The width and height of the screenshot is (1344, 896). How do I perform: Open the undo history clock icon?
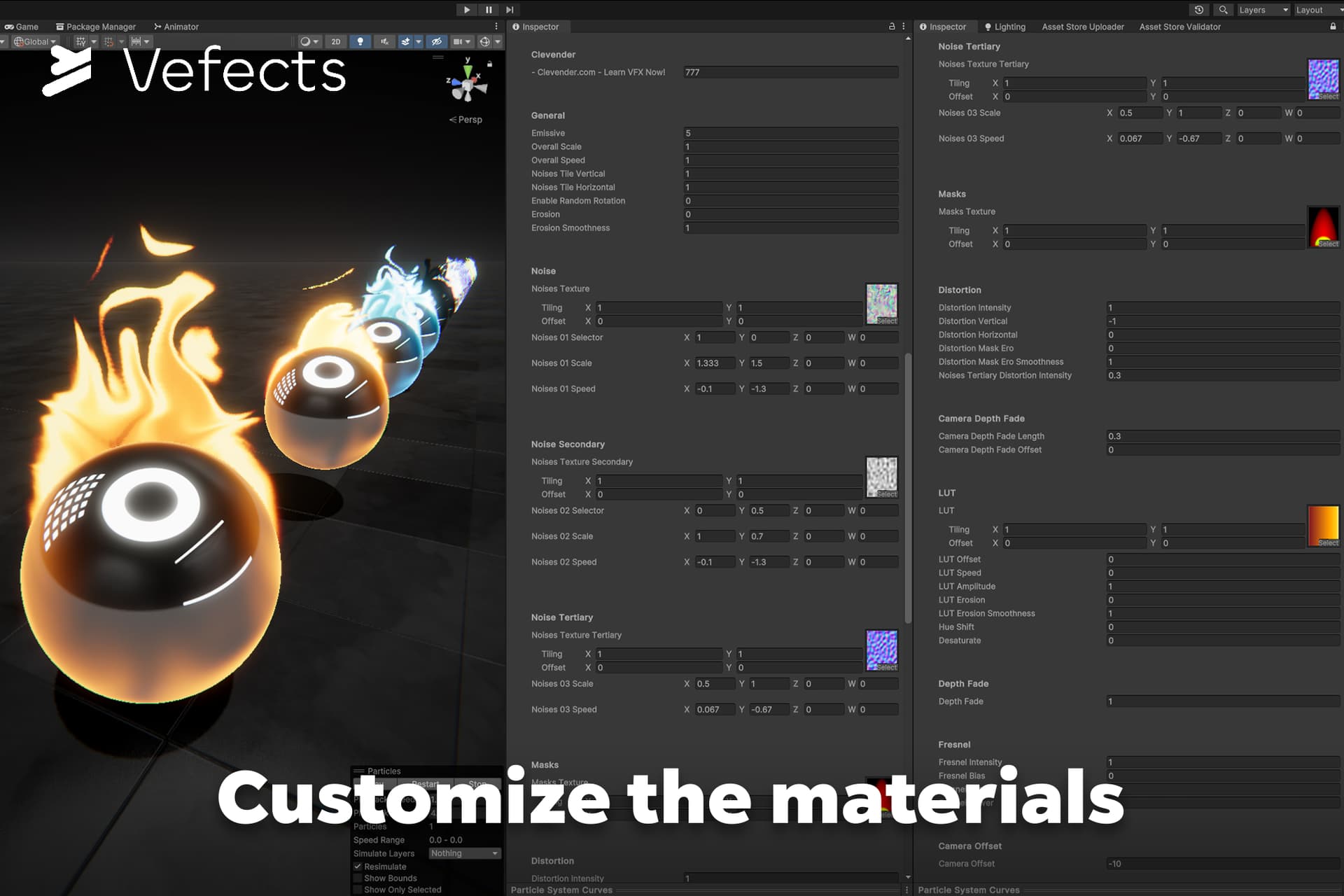coord(1199,10)
